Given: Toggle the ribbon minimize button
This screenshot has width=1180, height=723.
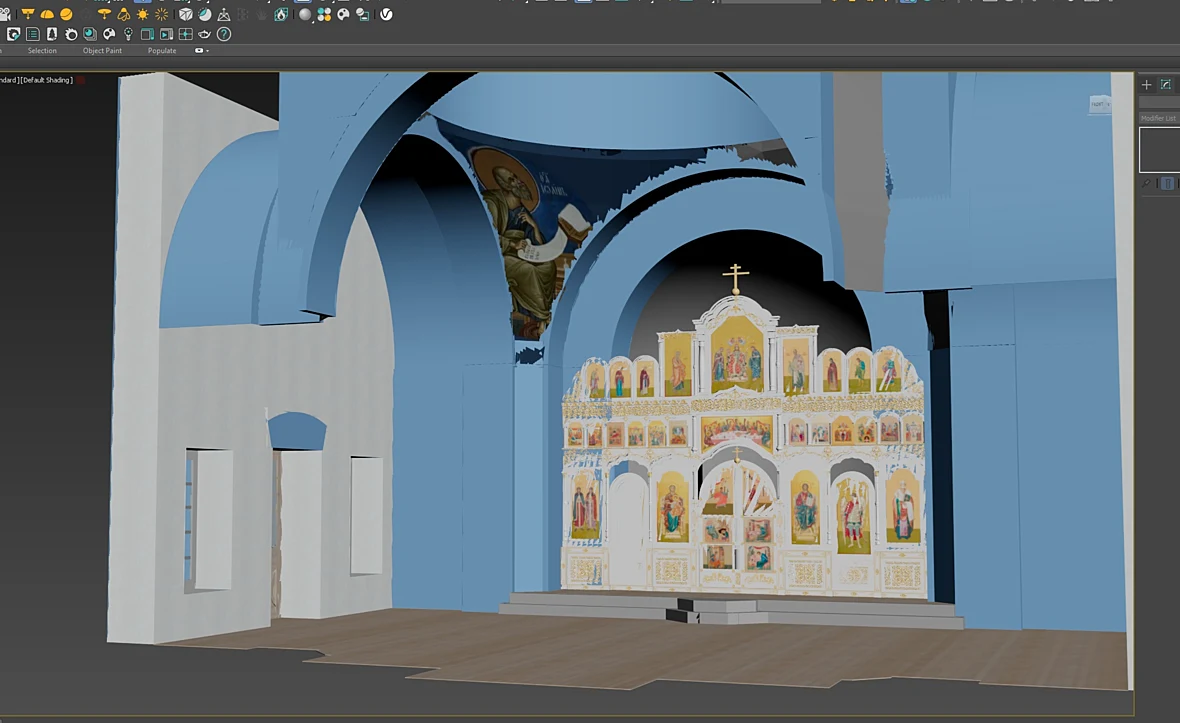Looking at the screenshot, I should [x=199, y=50].
